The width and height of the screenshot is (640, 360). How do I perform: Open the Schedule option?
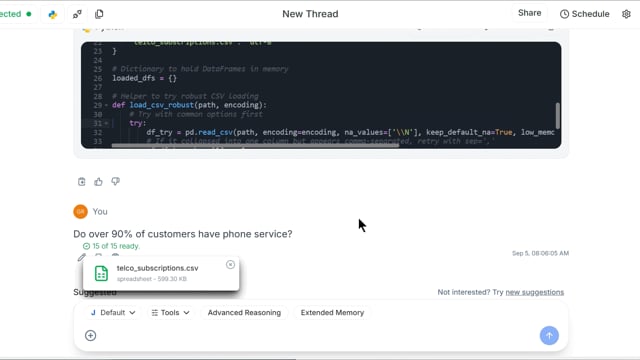click(x=584, y=14)
